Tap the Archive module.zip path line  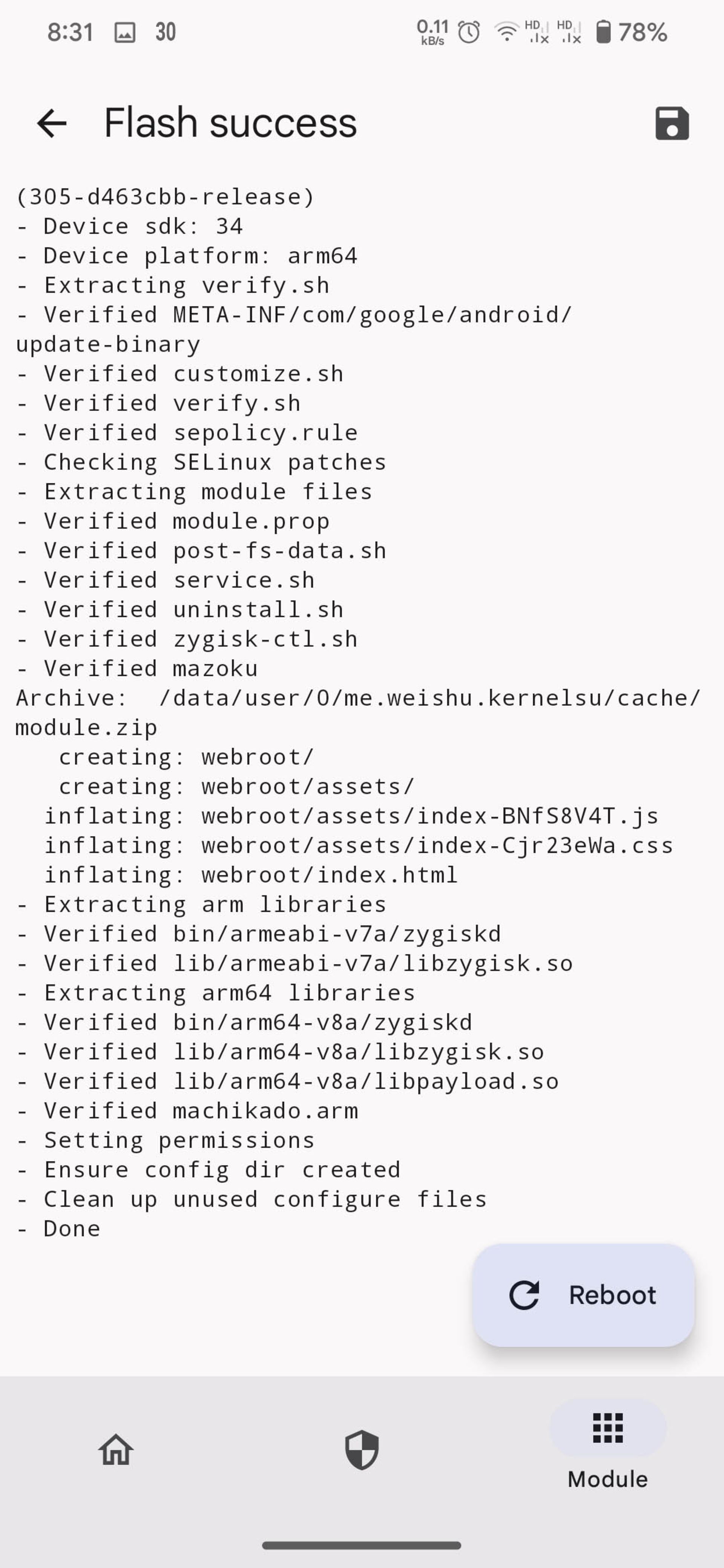pyautogui.click(x=359, y=712)
